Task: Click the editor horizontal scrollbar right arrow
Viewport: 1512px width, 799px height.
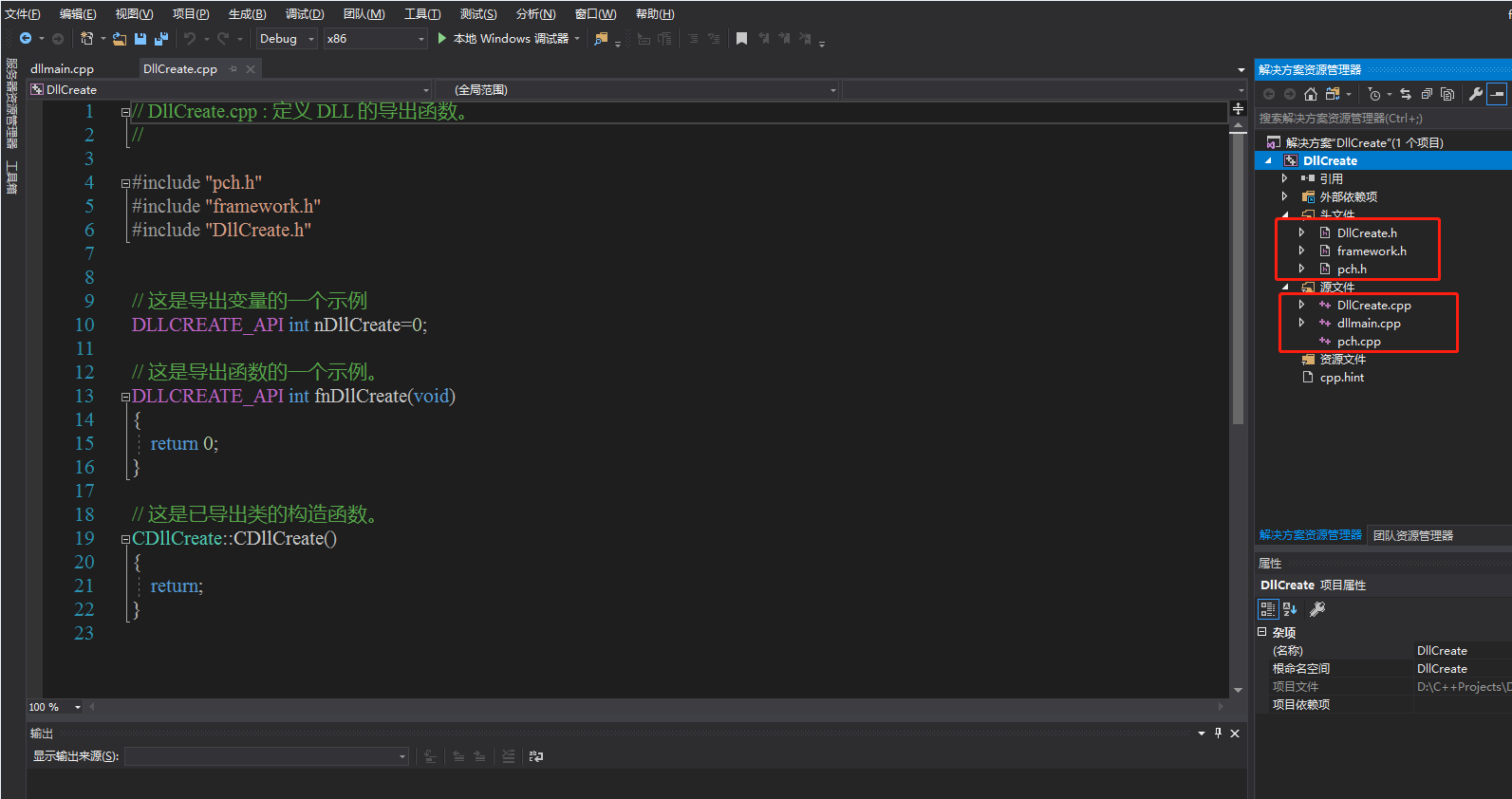Action: (1222, 706)
